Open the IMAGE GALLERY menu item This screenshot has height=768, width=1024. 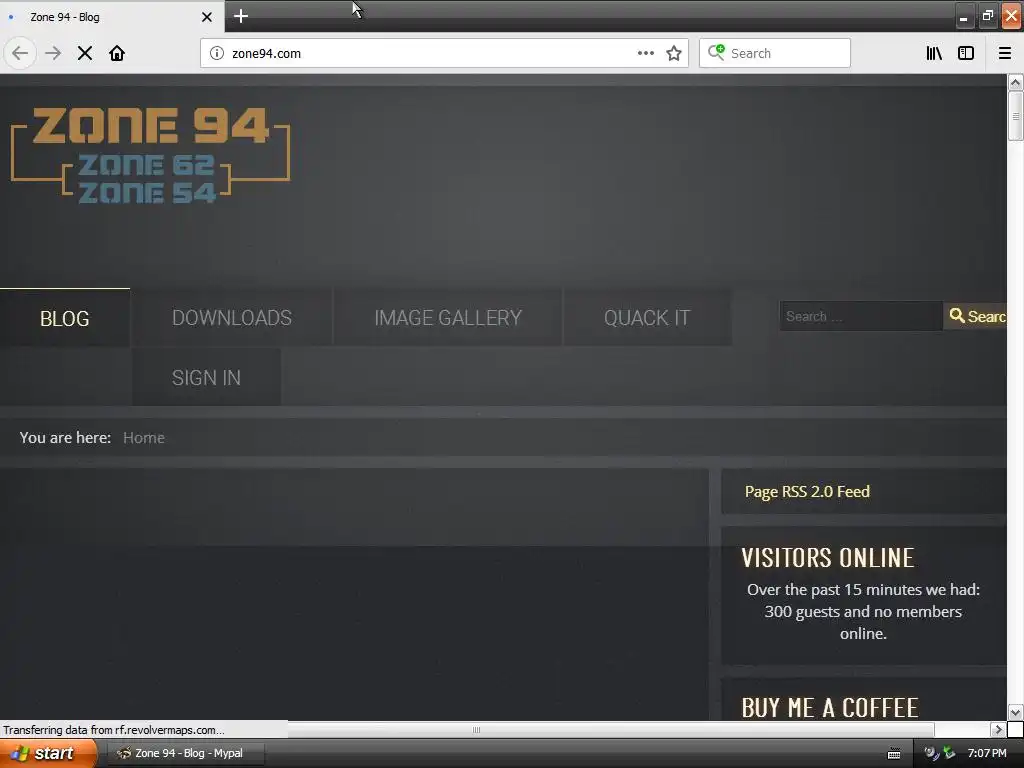click(x=448, y=318)
